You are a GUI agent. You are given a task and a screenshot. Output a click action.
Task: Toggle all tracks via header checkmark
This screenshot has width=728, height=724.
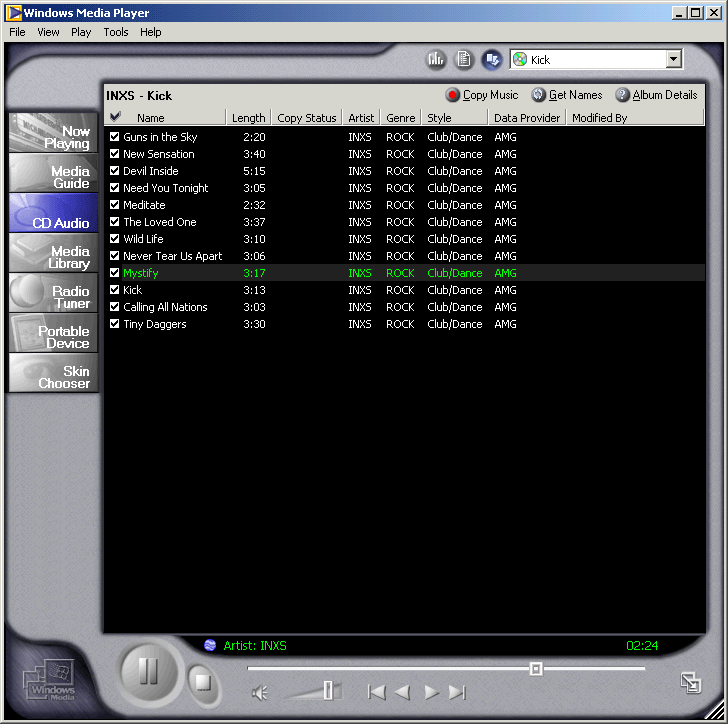(115, 117)
